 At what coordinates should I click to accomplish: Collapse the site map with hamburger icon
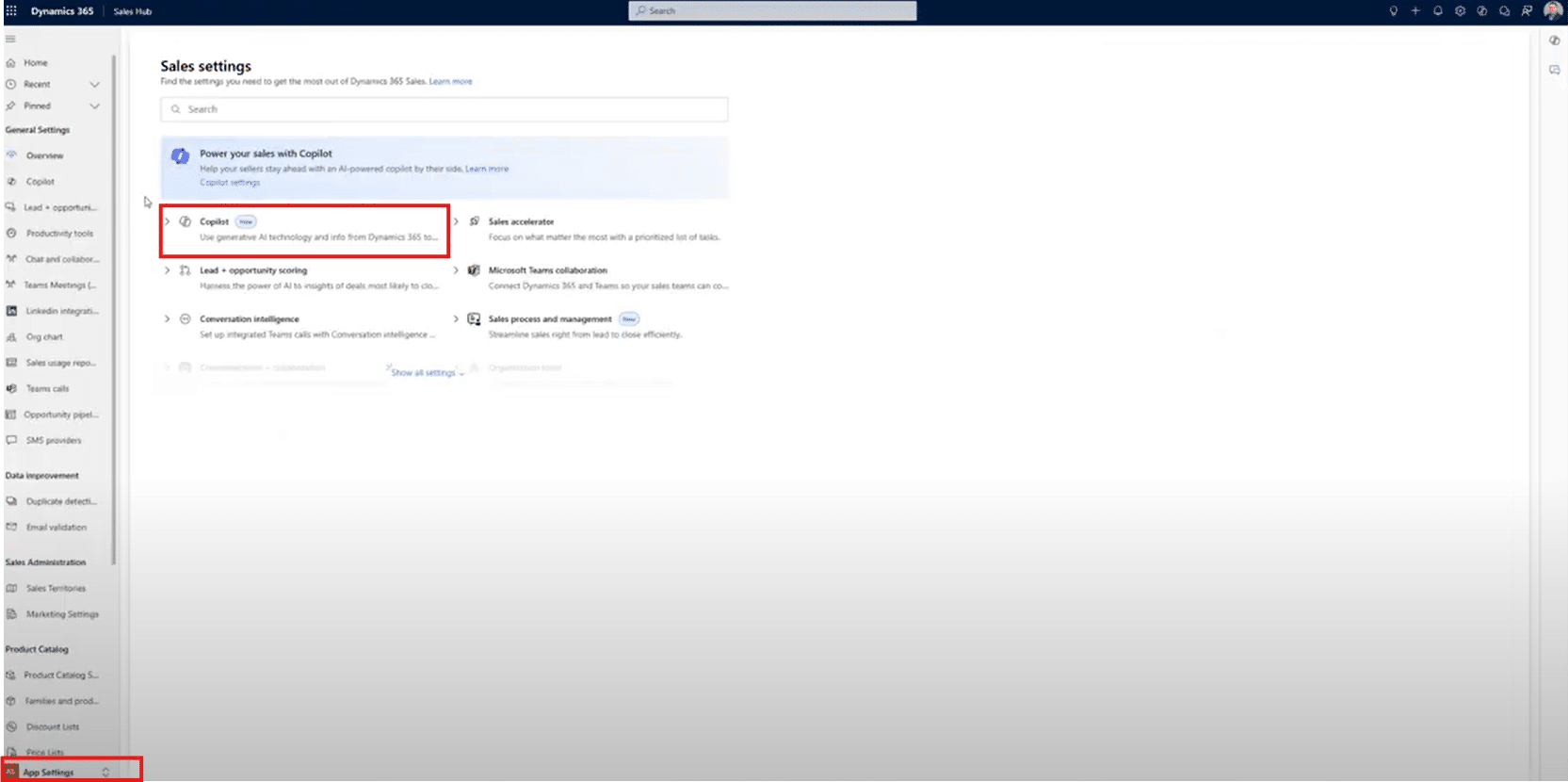[x=10, y=39]
